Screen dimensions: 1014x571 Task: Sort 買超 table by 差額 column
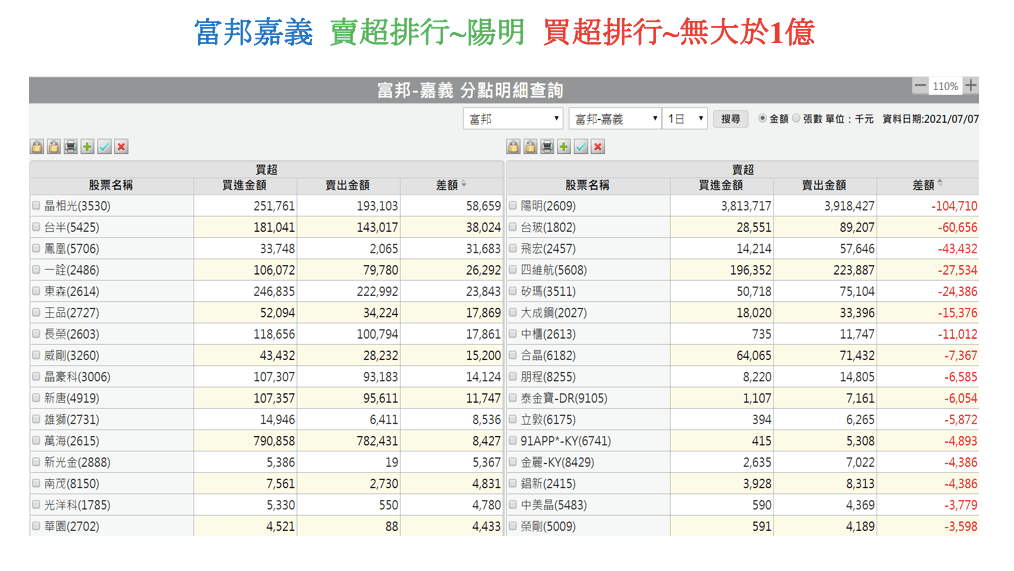point(451,185)
